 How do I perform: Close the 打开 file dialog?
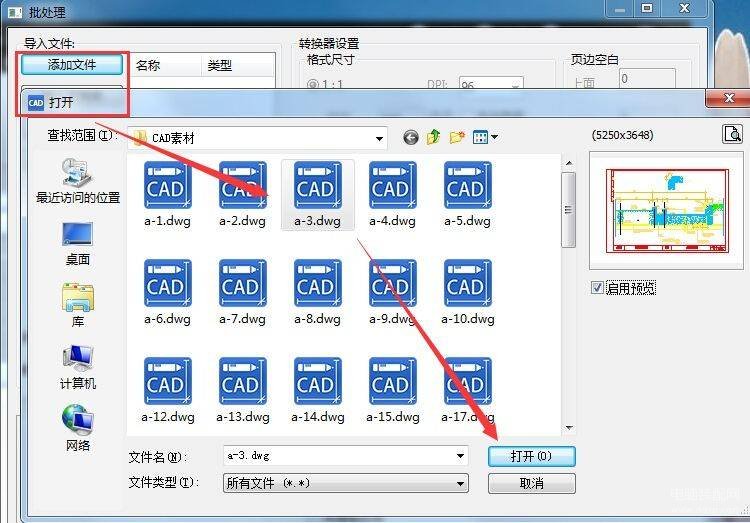tap(729, 98)
